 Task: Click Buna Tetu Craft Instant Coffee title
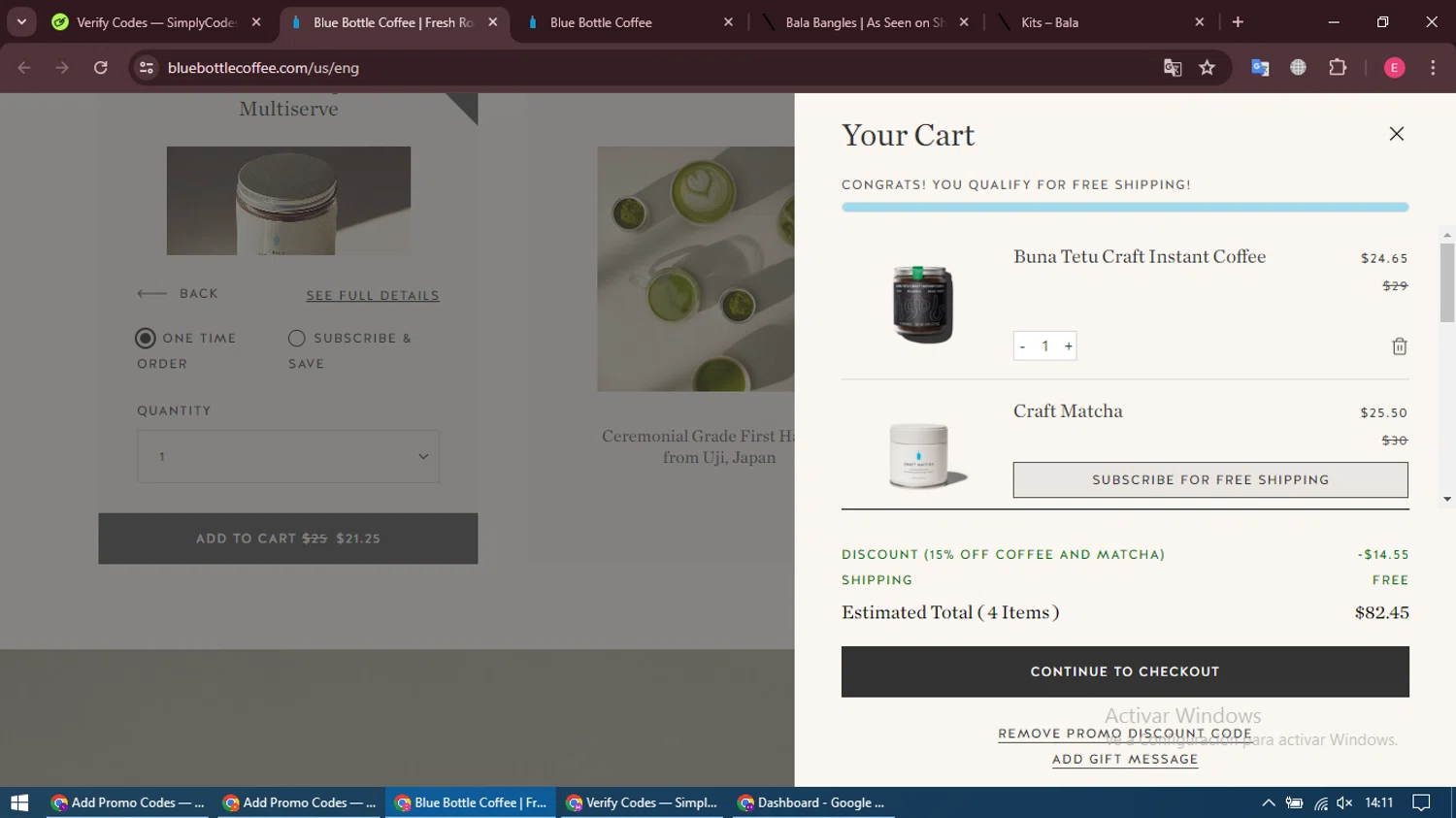click(1140, 256)
